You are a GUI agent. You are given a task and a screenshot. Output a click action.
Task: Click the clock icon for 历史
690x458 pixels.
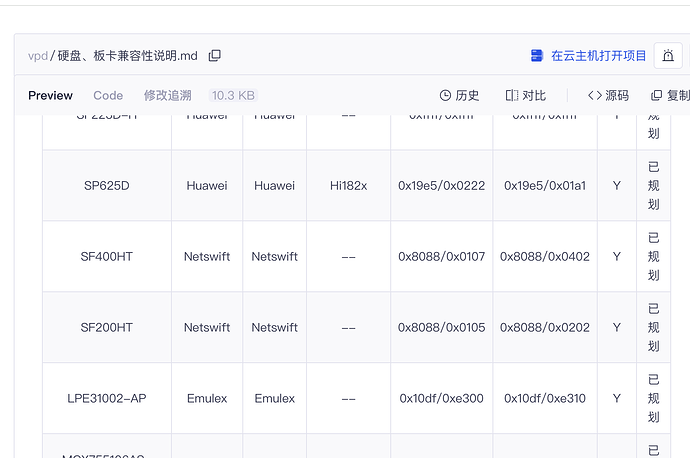coord(445,96)
